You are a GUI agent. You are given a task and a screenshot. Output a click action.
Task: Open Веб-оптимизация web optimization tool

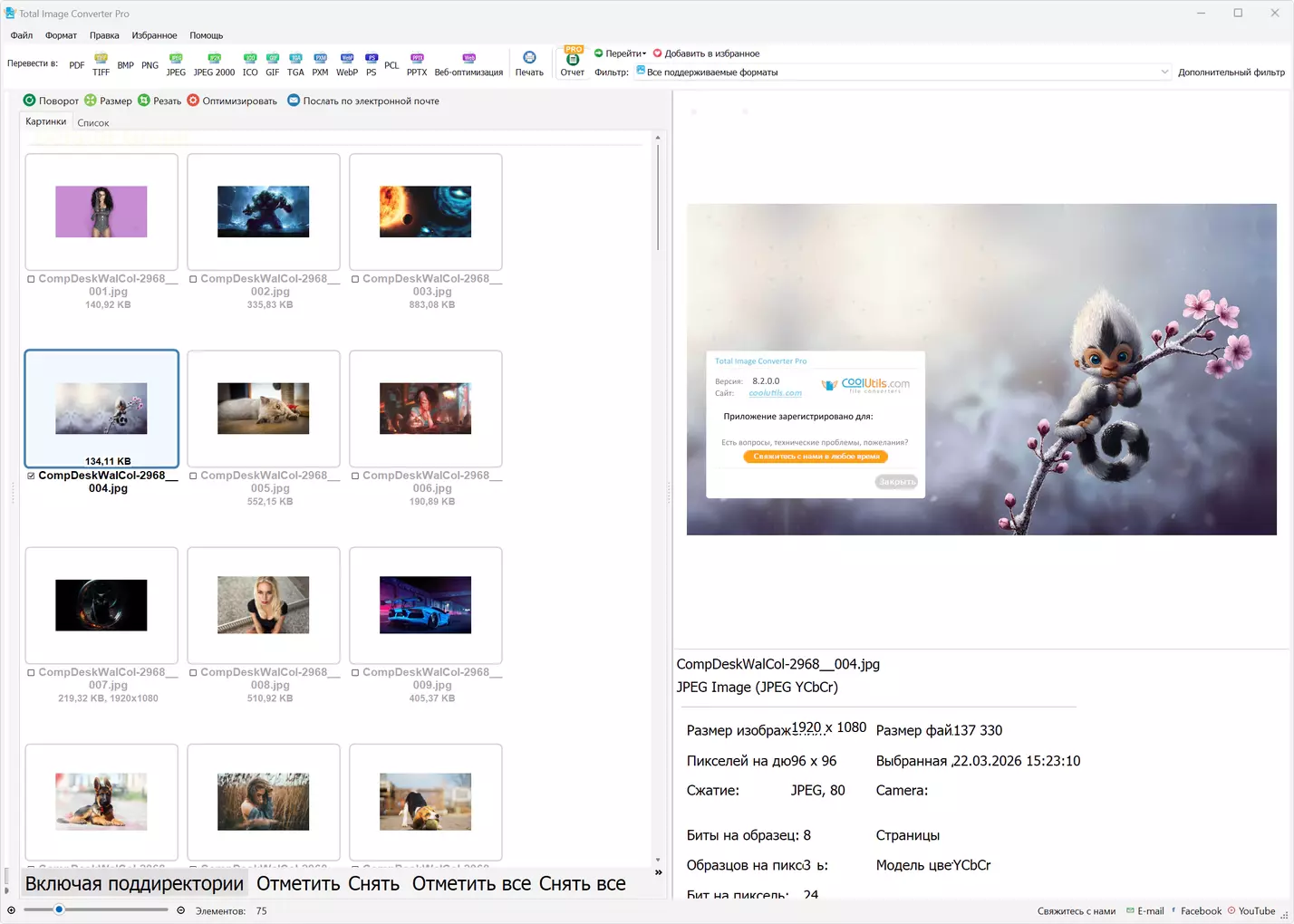[468, 65]
